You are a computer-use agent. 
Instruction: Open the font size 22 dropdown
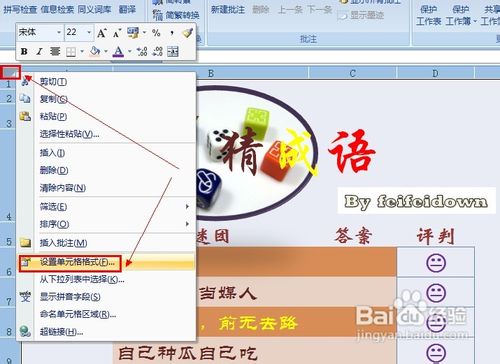89,32
